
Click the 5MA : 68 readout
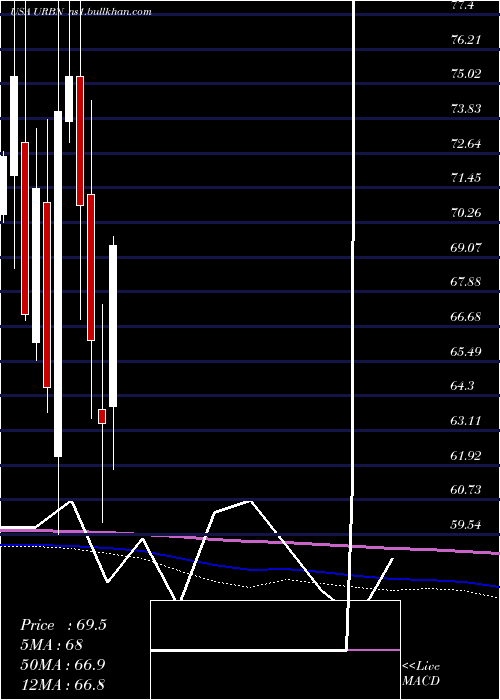point(52,645)
